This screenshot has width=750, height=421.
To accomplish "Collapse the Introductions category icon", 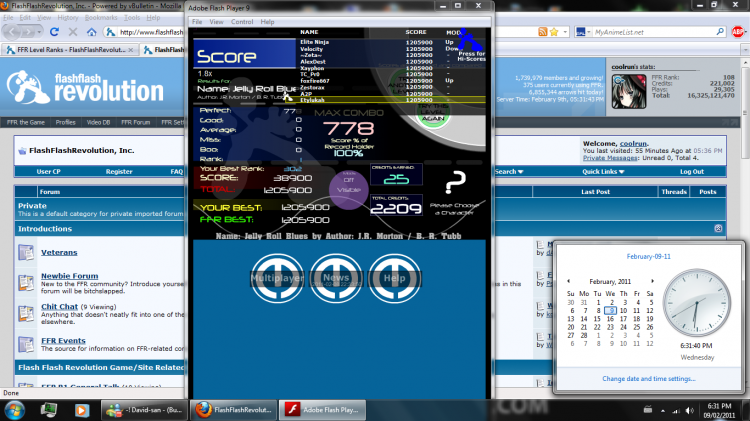I will coord(718,228).
